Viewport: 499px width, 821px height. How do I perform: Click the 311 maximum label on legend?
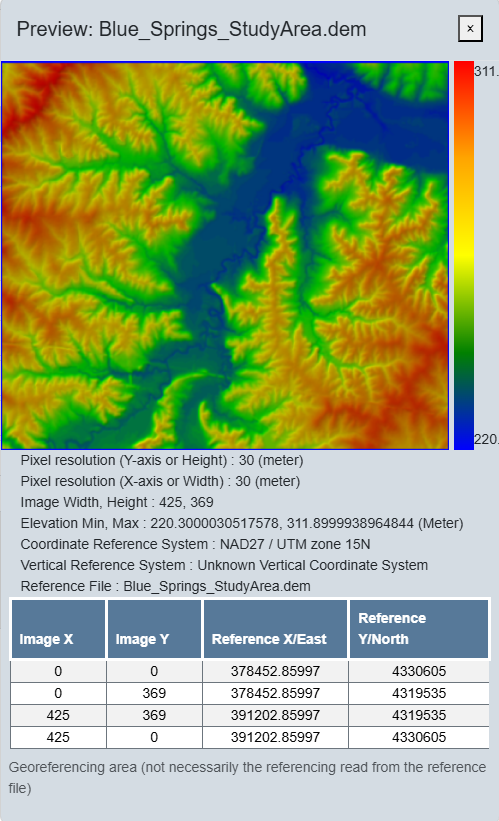point(486,71)
